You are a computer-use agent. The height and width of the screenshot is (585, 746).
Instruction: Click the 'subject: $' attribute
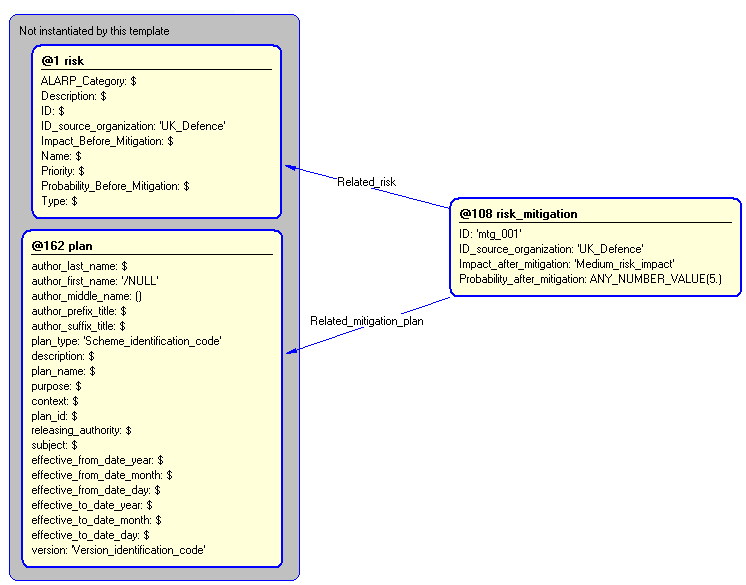click(55, 445)
